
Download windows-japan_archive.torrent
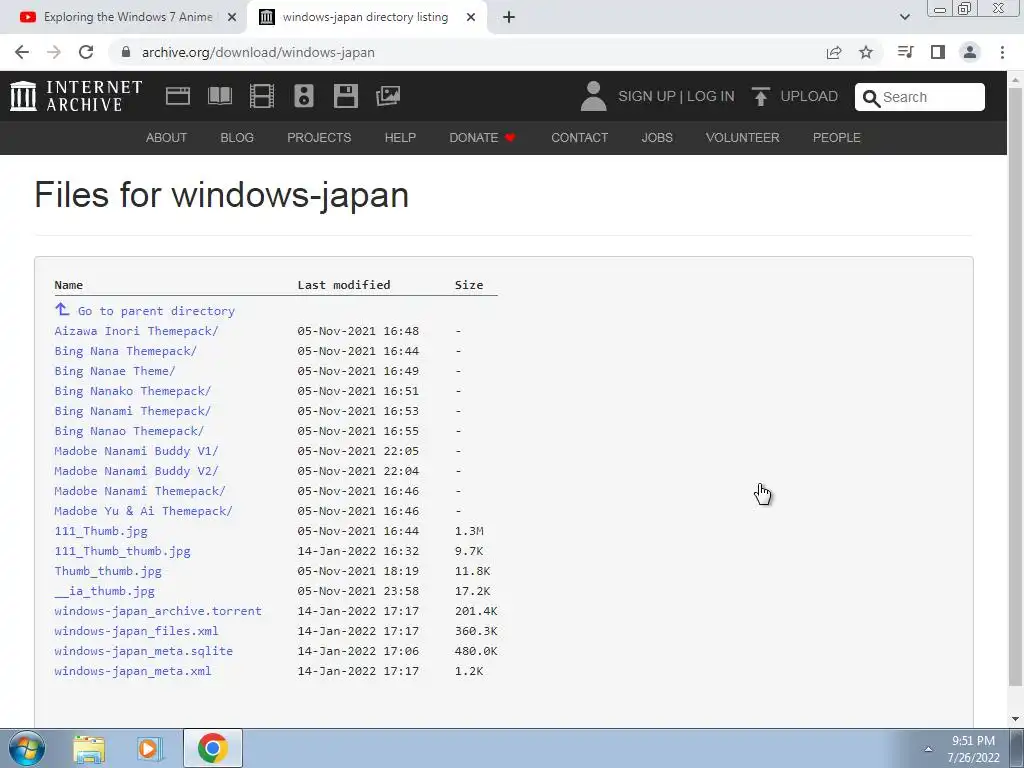(158, 611)
